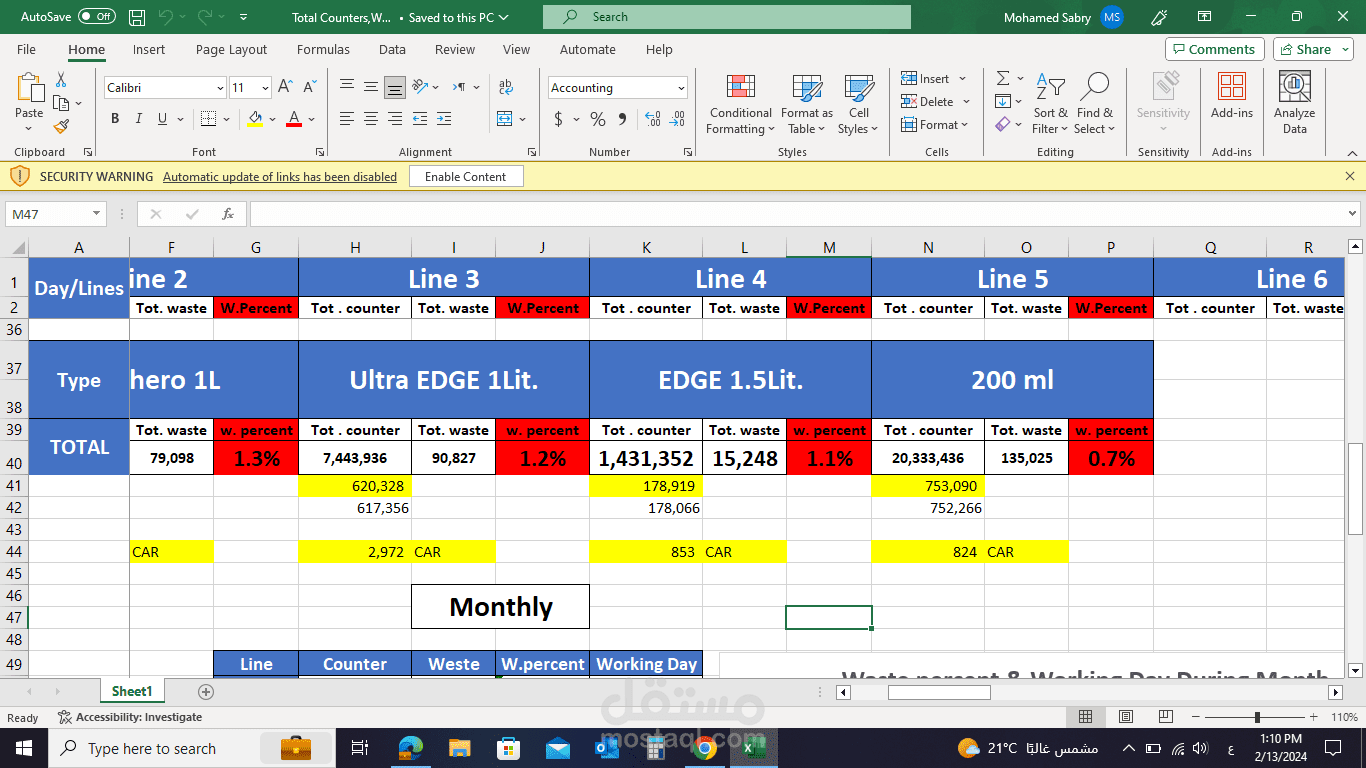Click Decrease Decimal icon

tap(678, 120)
